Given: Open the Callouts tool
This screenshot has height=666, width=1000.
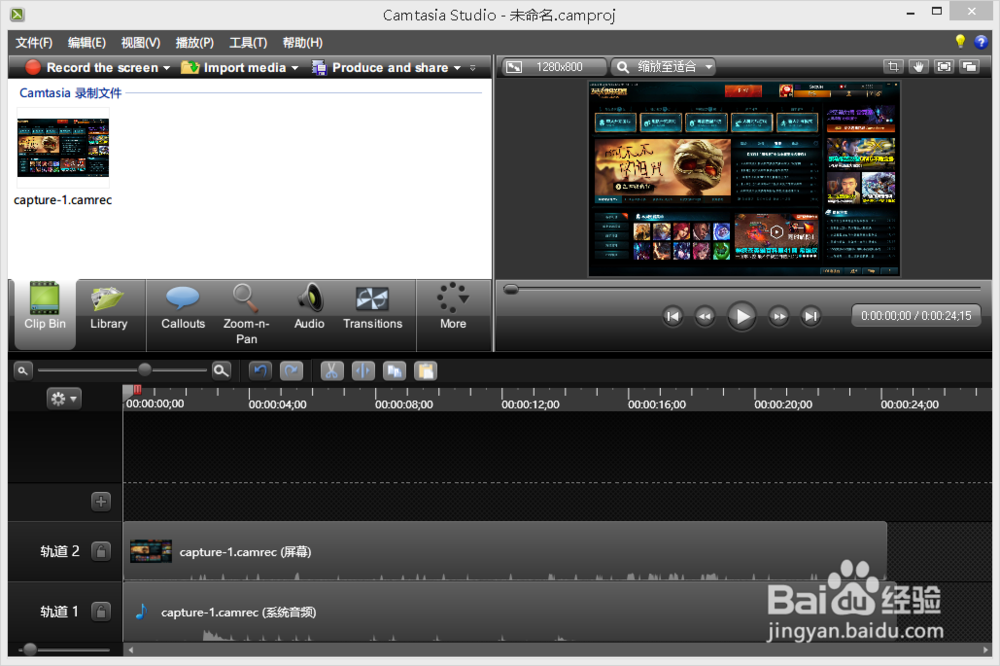Looking at the screenshot, I should tap(183, 308).
